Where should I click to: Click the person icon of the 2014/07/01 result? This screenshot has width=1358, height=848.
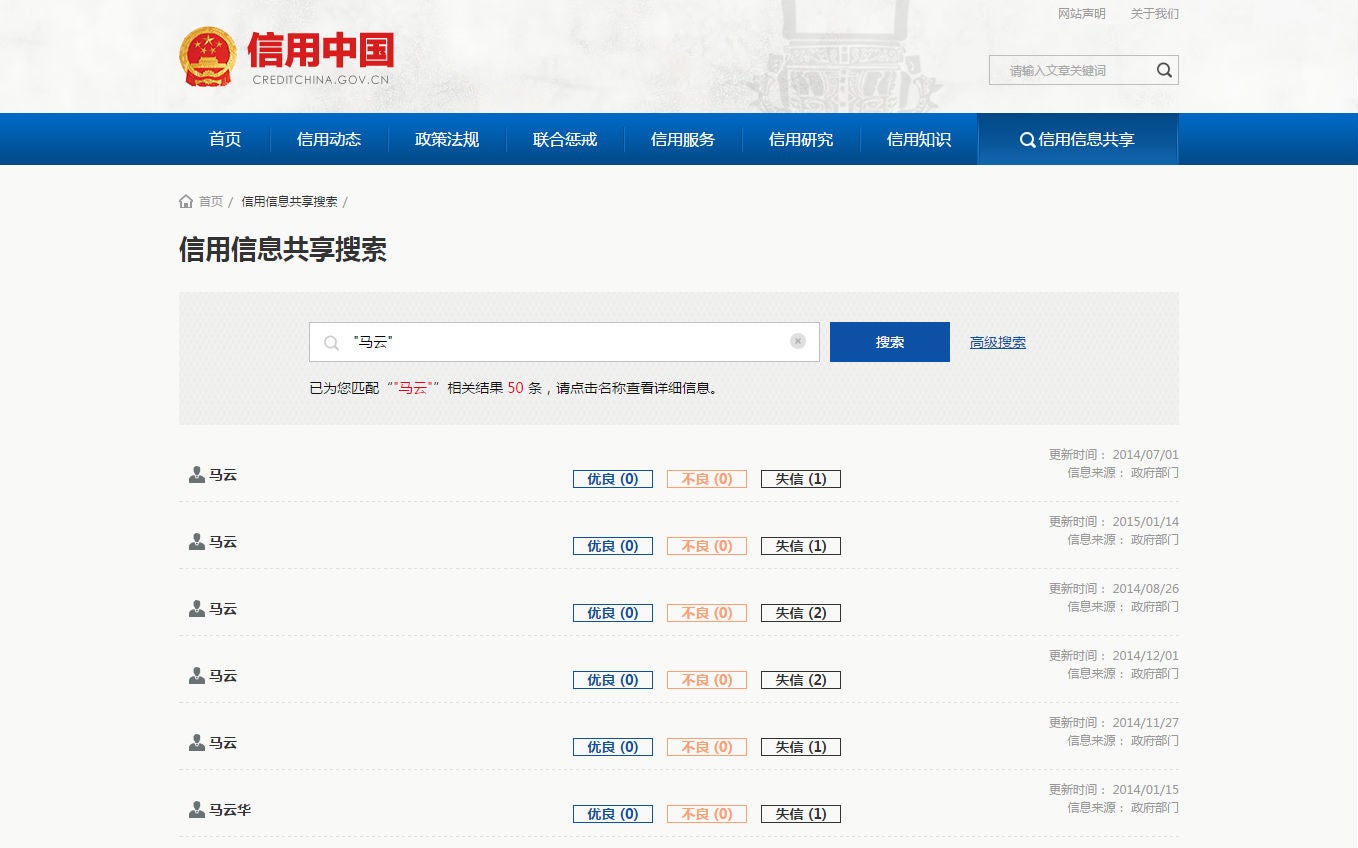(x=196, y=474)
